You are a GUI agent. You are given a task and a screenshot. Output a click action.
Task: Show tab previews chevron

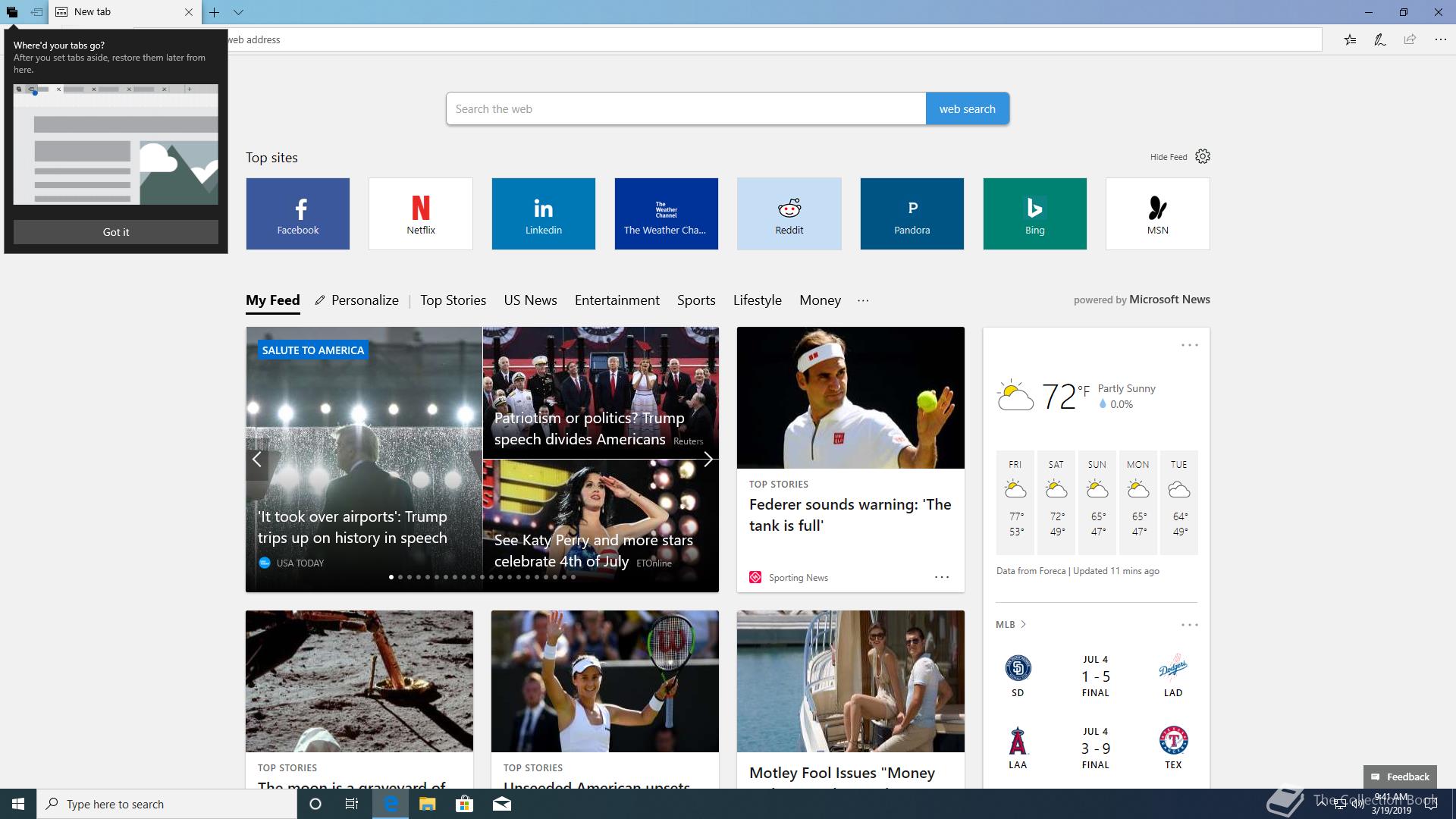click(238, 12)
